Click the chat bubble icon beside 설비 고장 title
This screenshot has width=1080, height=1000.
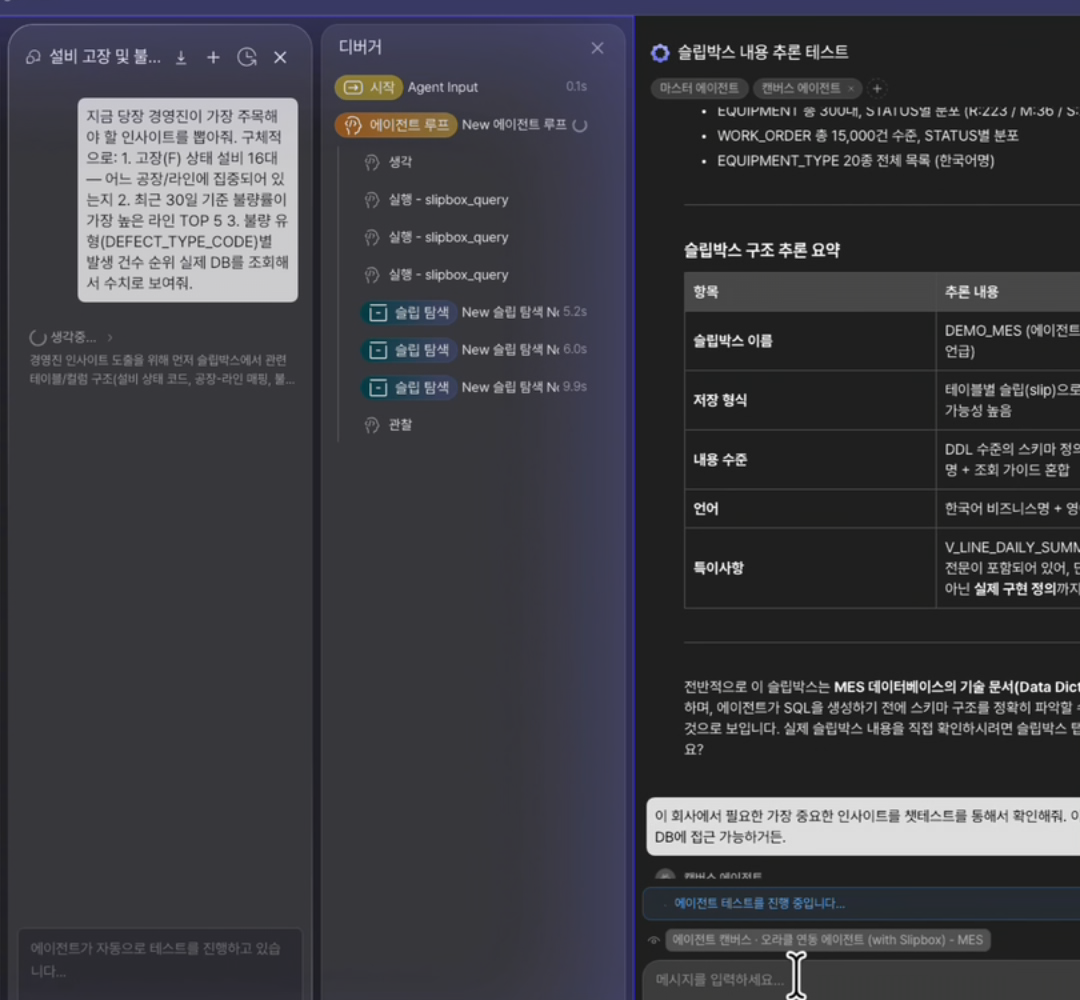pyautogui.click(x=33, y=57)
